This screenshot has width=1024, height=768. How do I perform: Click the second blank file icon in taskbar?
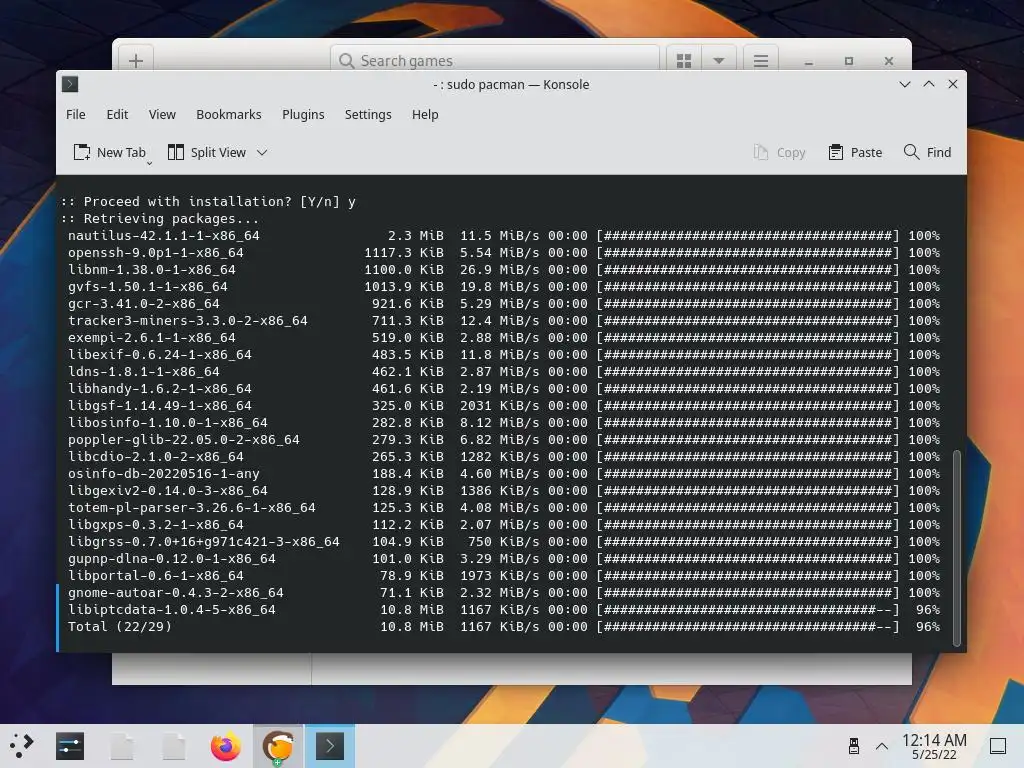click(x=174, y=746)
